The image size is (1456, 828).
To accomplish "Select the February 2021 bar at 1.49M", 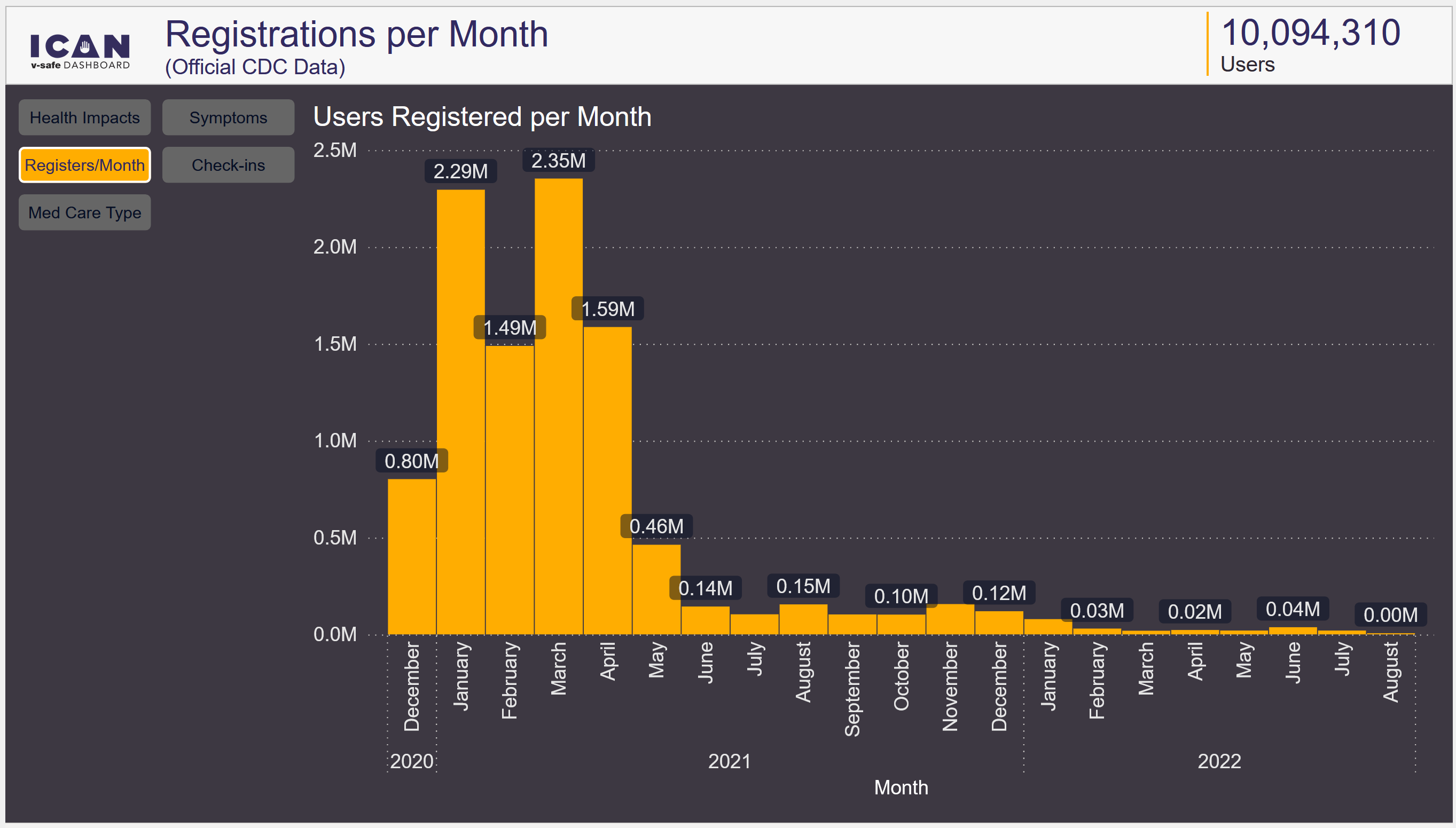I will click(510, 489).
